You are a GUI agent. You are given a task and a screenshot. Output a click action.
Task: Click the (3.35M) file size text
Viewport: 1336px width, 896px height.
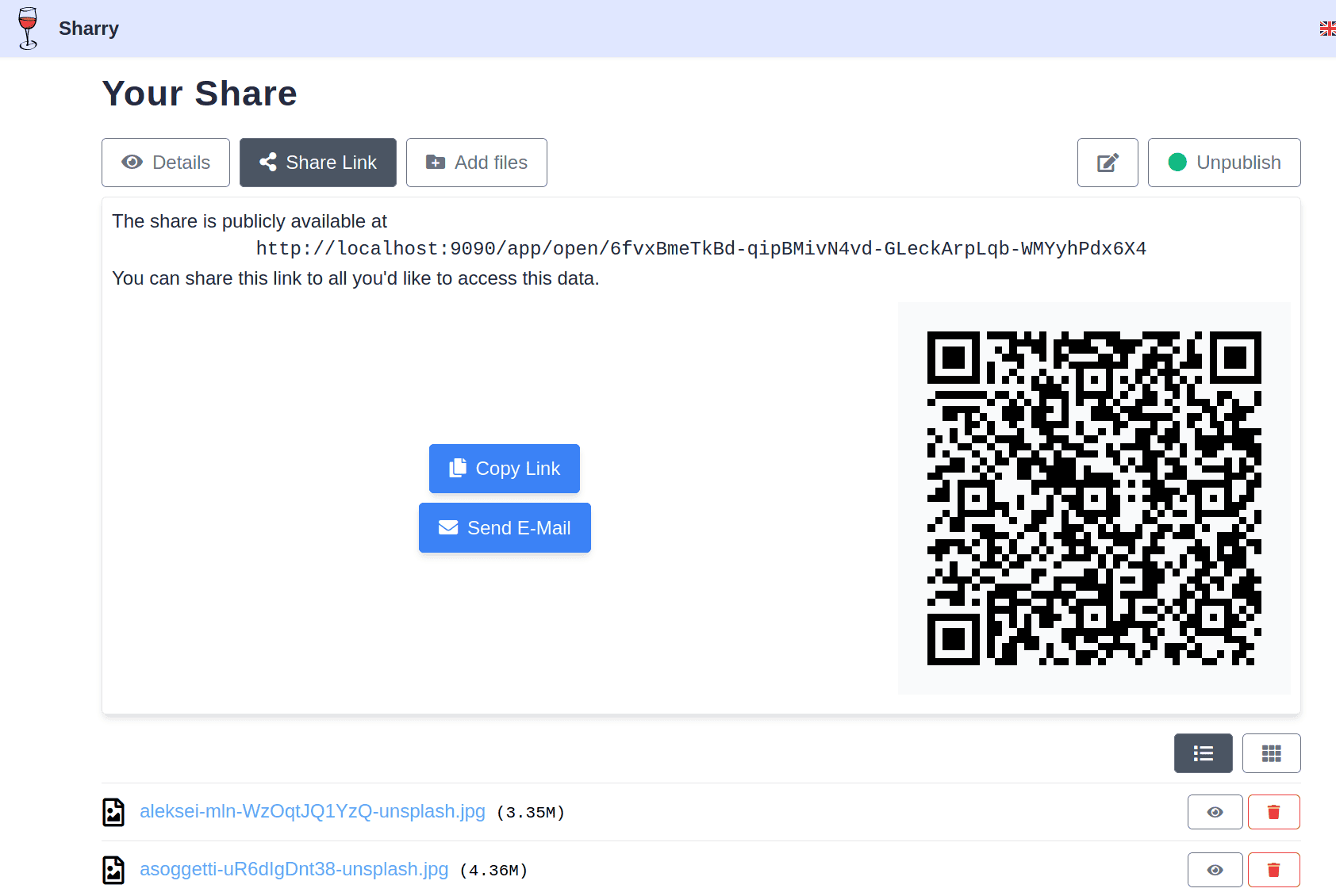point(531,813)
